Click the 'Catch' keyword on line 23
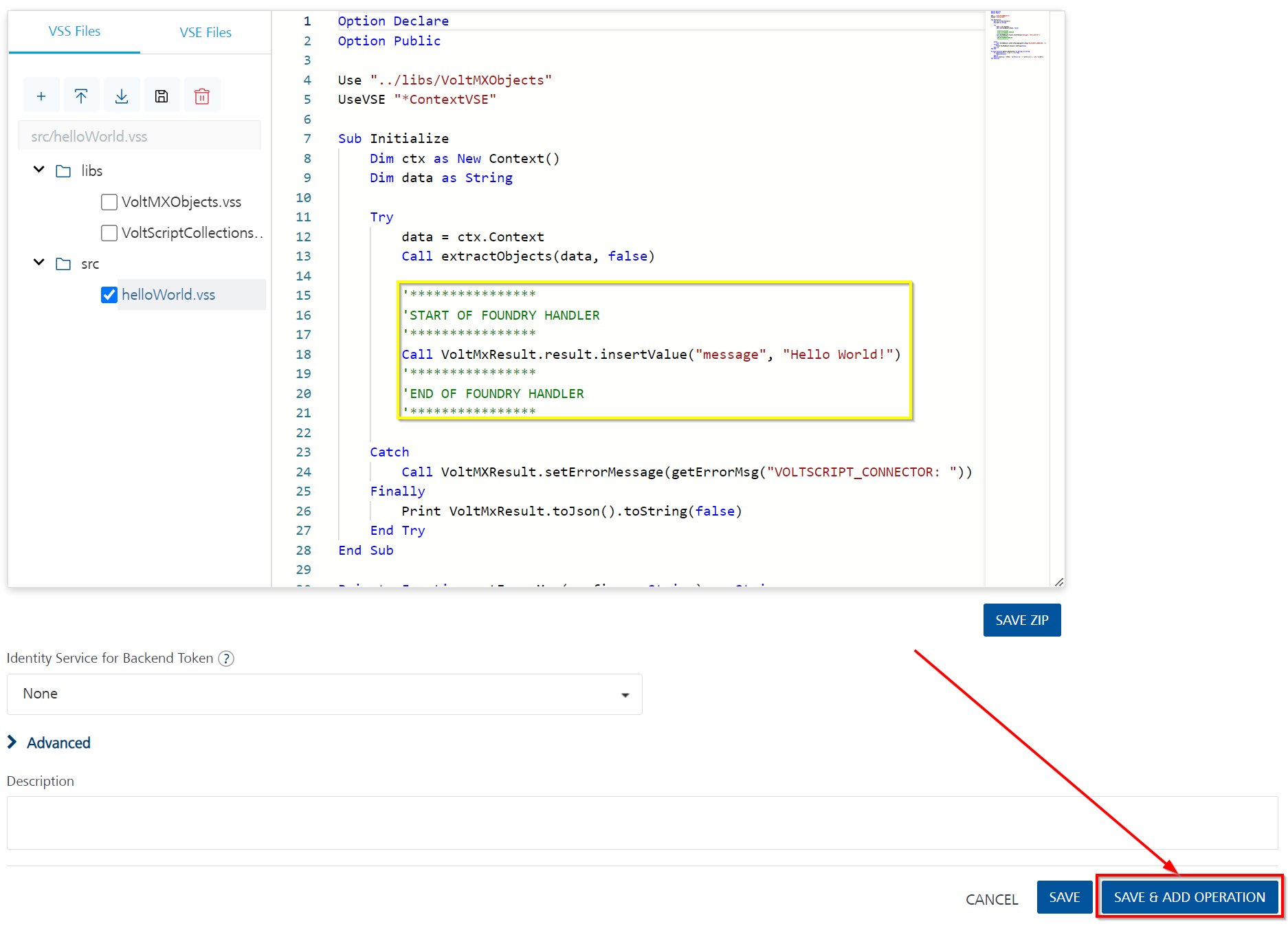 (390, 452)
